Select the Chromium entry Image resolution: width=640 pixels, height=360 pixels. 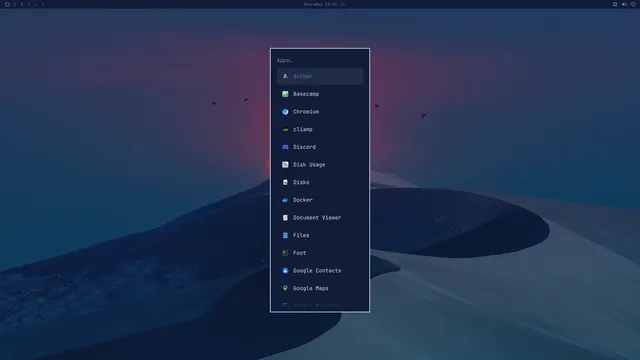pos(320,111)
